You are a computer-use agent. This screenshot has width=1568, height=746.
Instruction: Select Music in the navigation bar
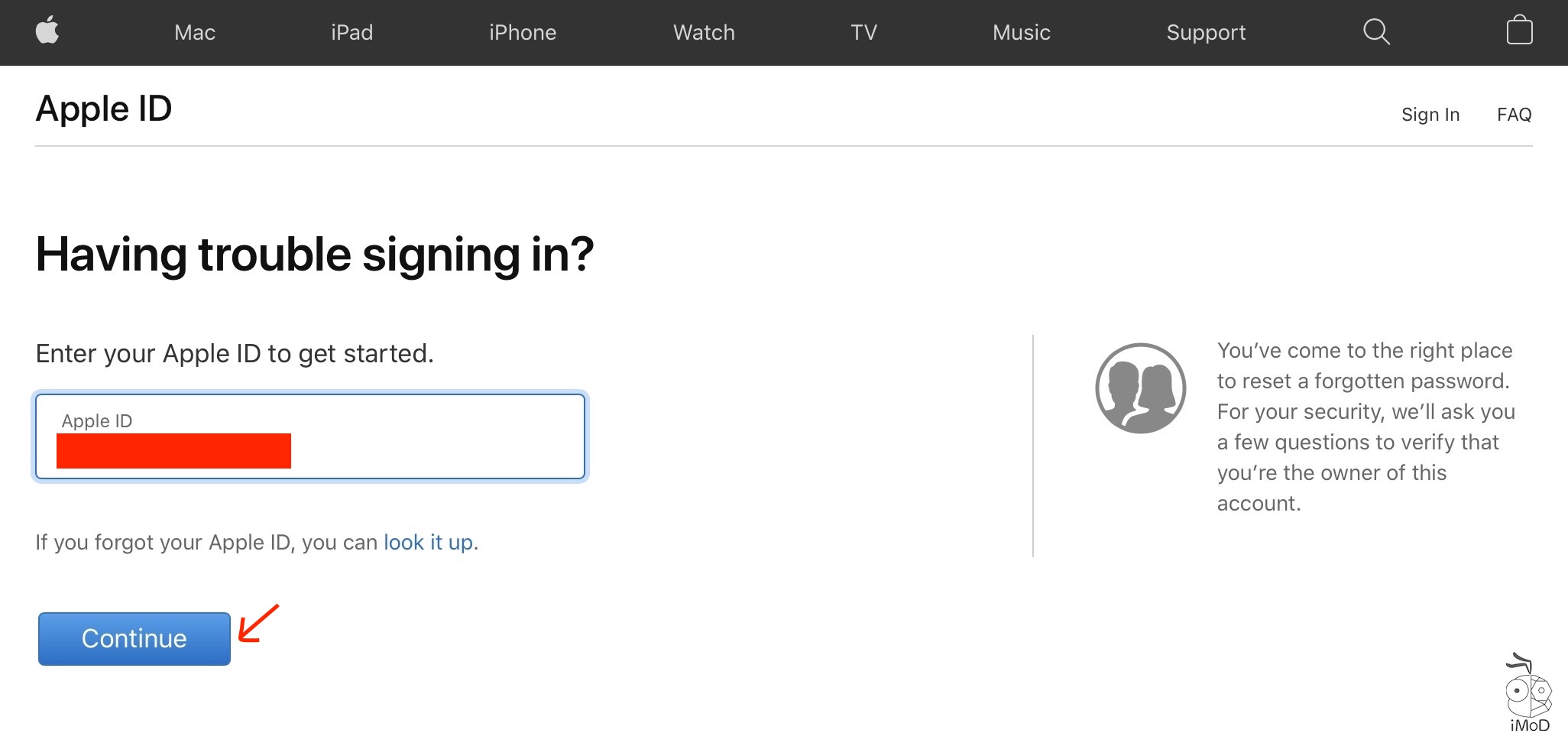(1021, 32)
